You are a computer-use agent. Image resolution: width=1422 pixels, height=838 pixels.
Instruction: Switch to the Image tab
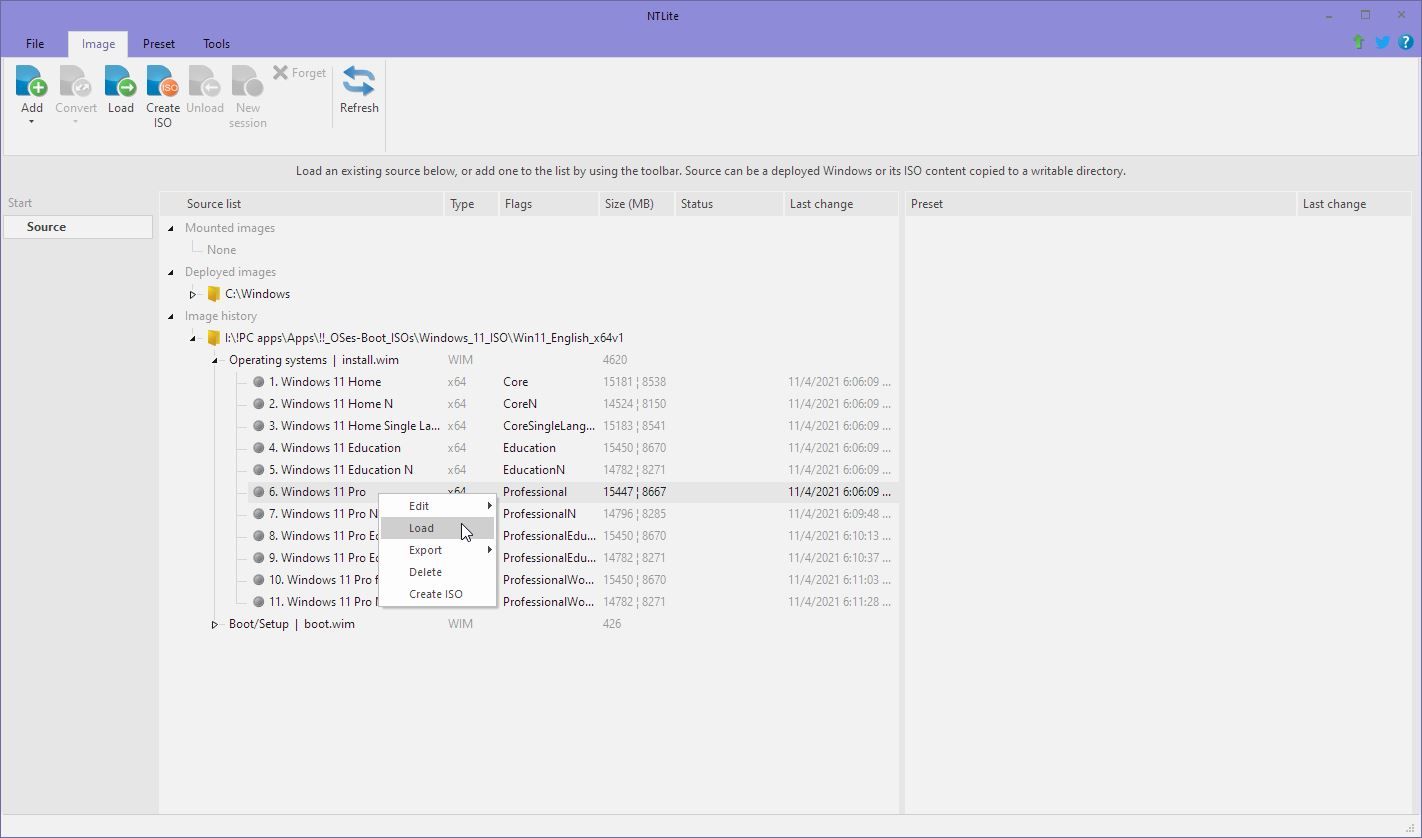(x=98, y=44)
